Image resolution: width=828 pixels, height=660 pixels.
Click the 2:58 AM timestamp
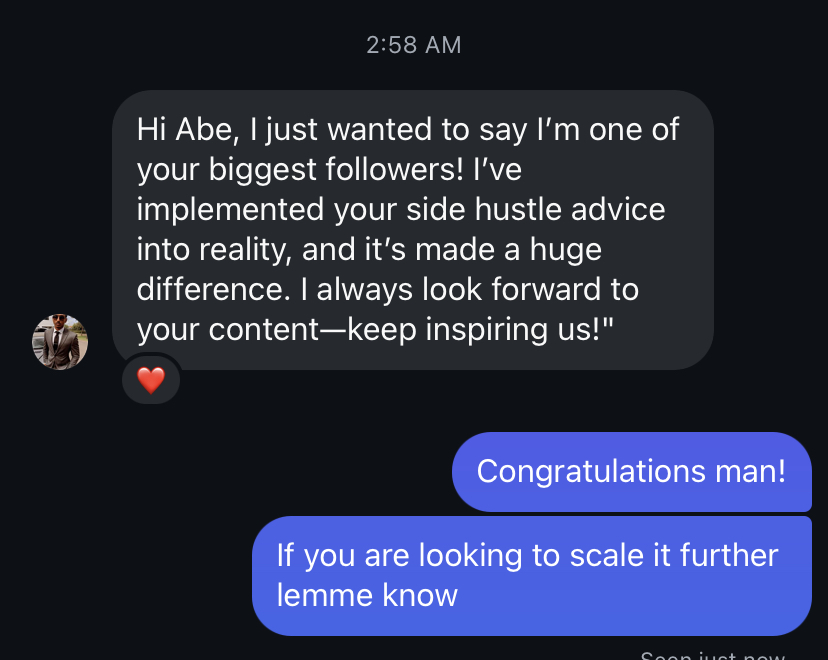coord(413,45)
